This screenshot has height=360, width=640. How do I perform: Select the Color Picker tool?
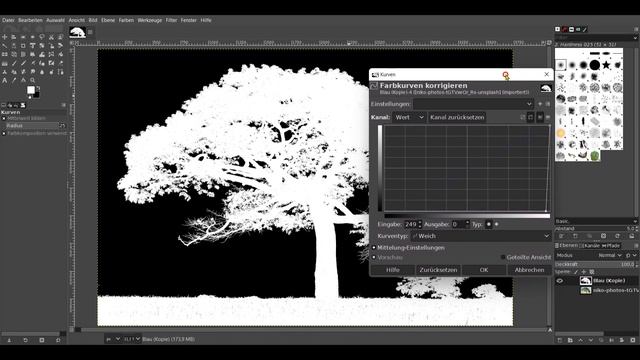pos(13,80)
